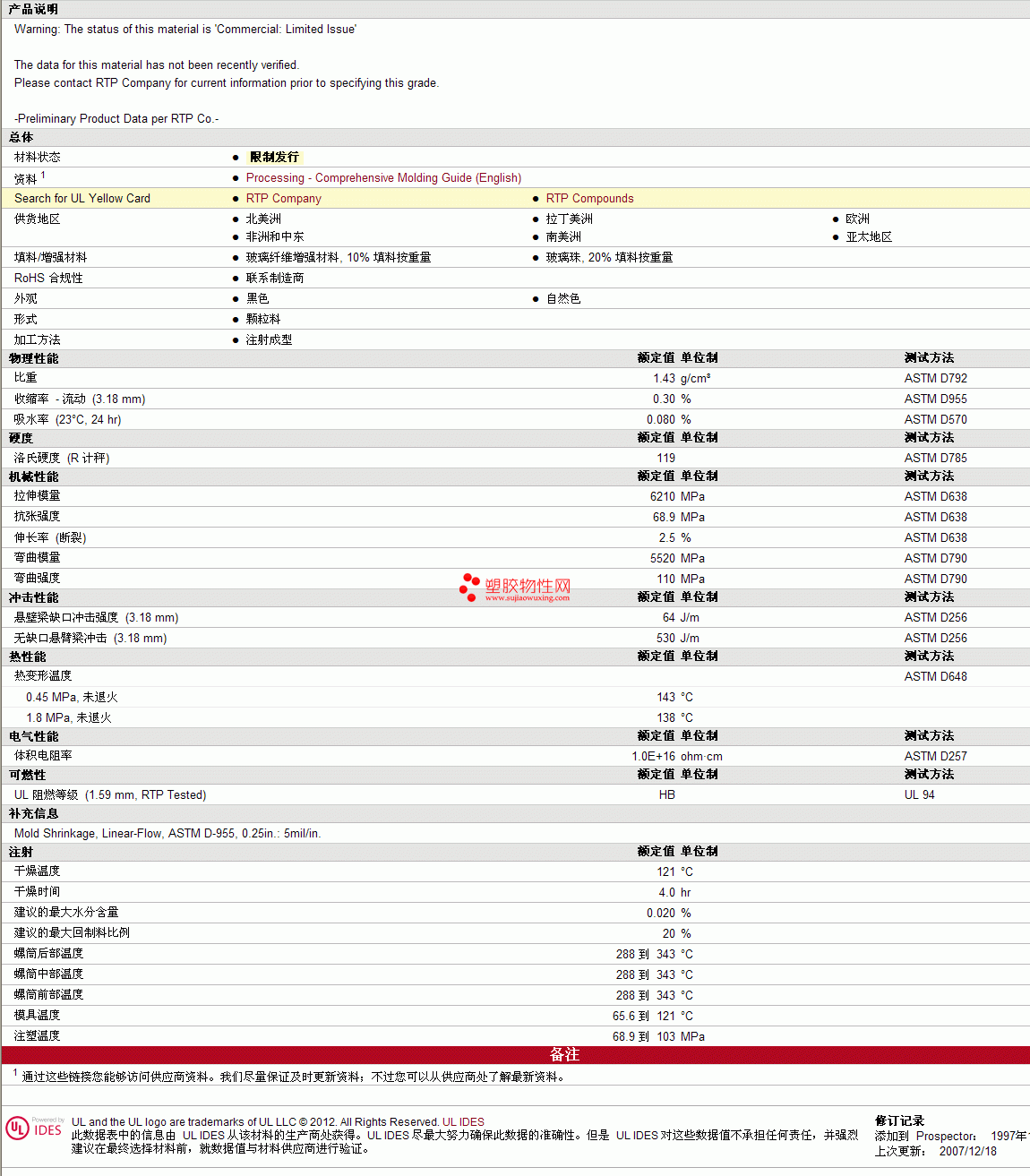Click the 'Commercial: Limited Issue' warning line
The image size is (1030, 1176).
click(185, 30)
